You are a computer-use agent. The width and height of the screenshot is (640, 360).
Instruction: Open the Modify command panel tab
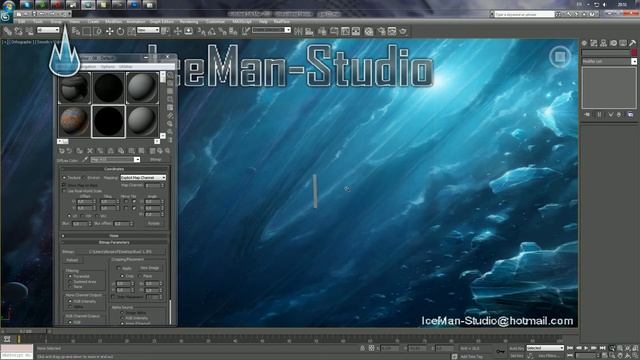594,43
